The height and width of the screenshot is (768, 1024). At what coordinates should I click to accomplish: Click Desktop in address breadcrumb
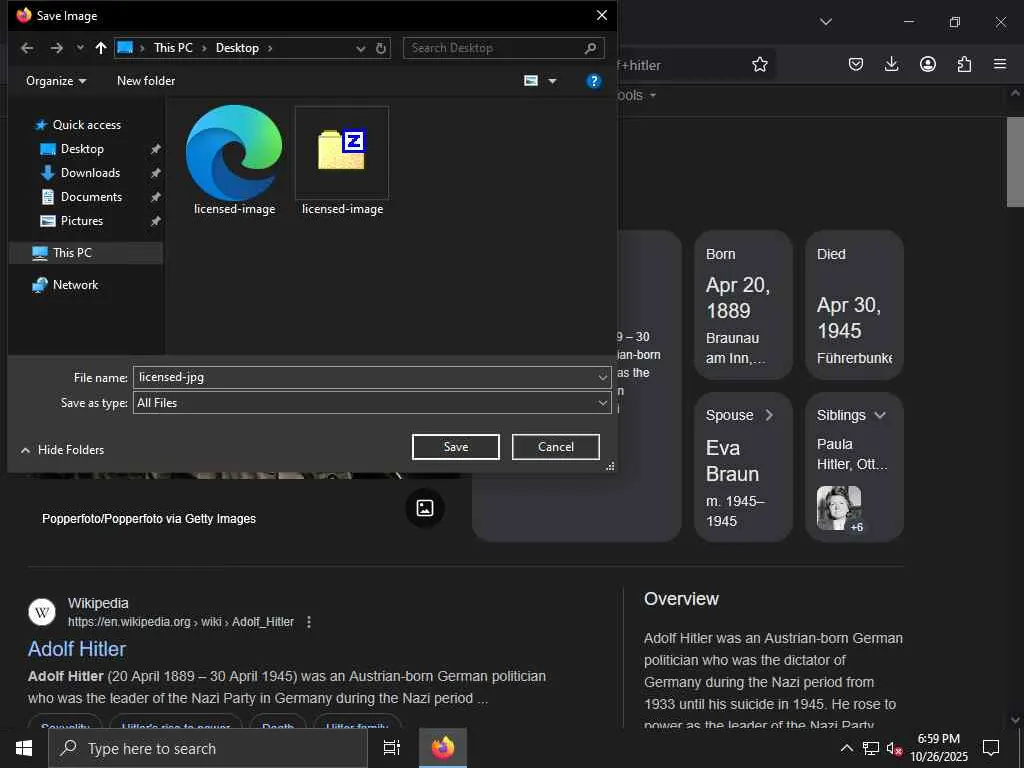[237, 48]
